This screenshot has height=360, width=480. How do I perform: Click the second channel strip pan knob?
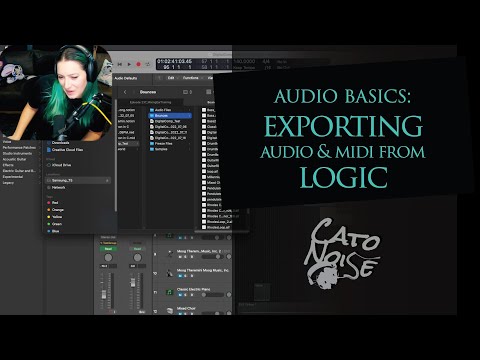[x=137, y=257]
